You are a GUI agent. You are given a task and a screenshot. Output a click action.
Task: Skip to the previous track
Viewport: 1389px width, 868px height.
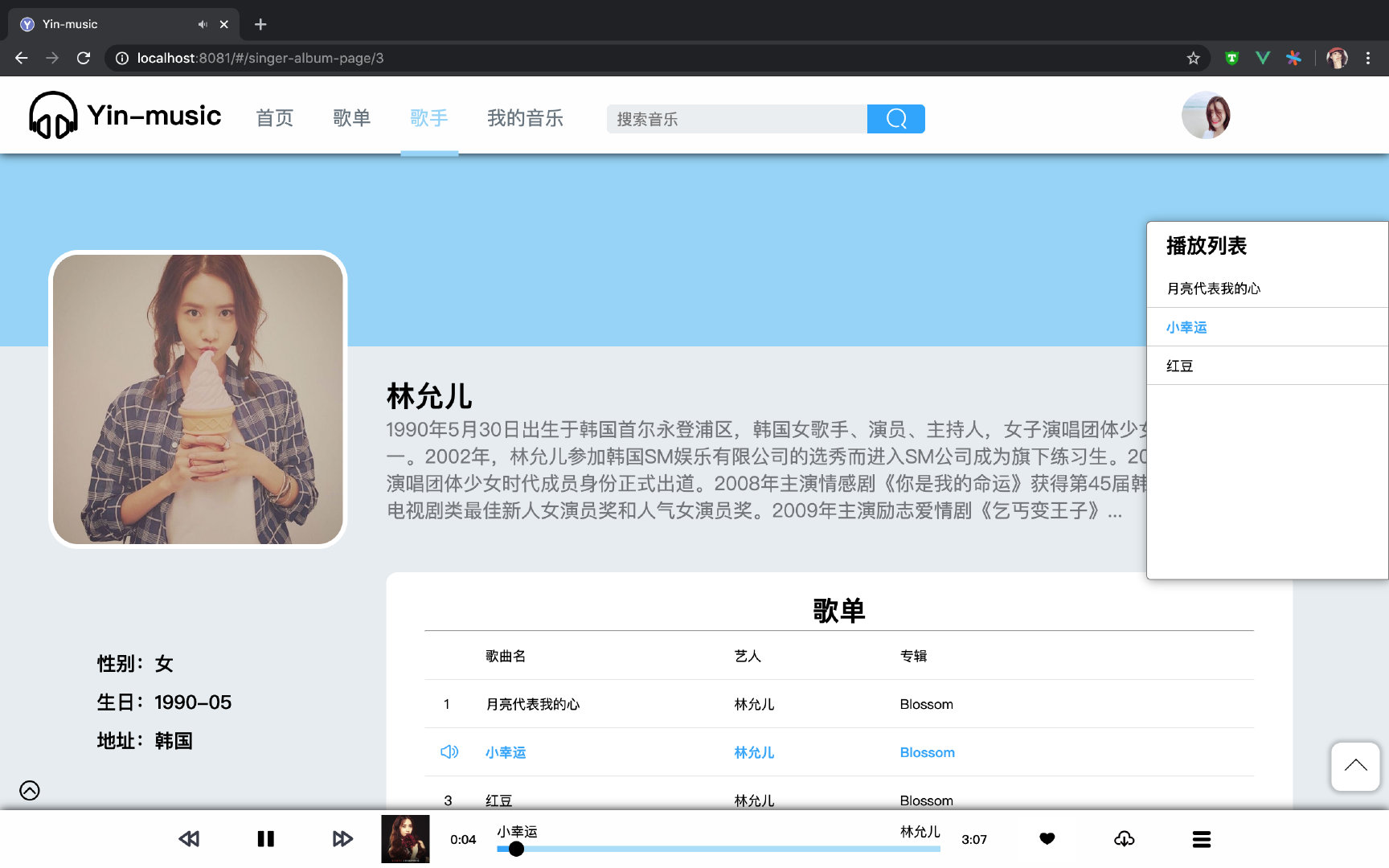click(189, 839)
